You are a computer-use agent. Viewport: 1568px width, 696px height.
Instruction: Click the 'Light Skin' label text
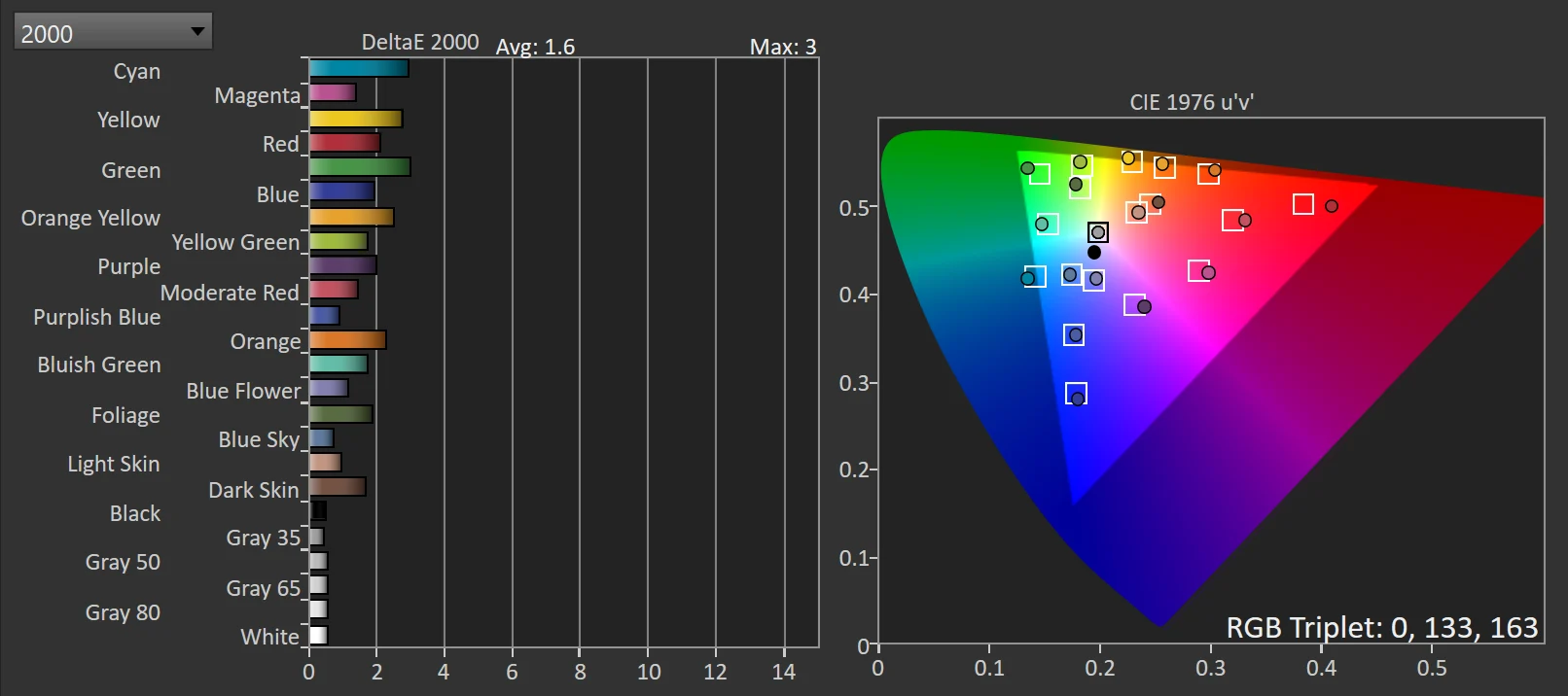point(114,464)
